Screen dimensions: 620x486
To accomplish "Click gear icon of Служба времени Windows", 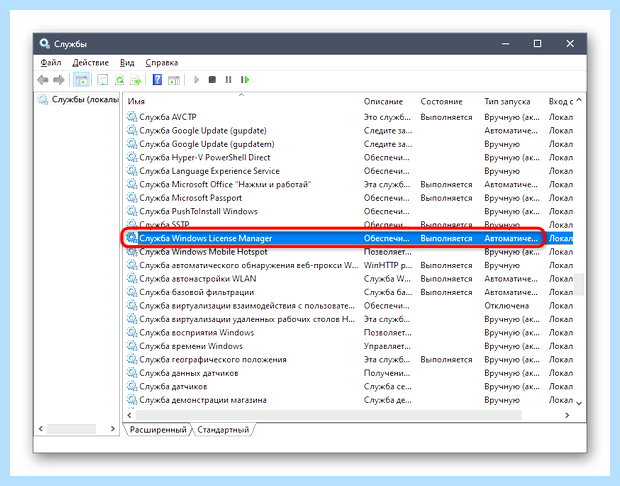I will (x=132, y=346).
